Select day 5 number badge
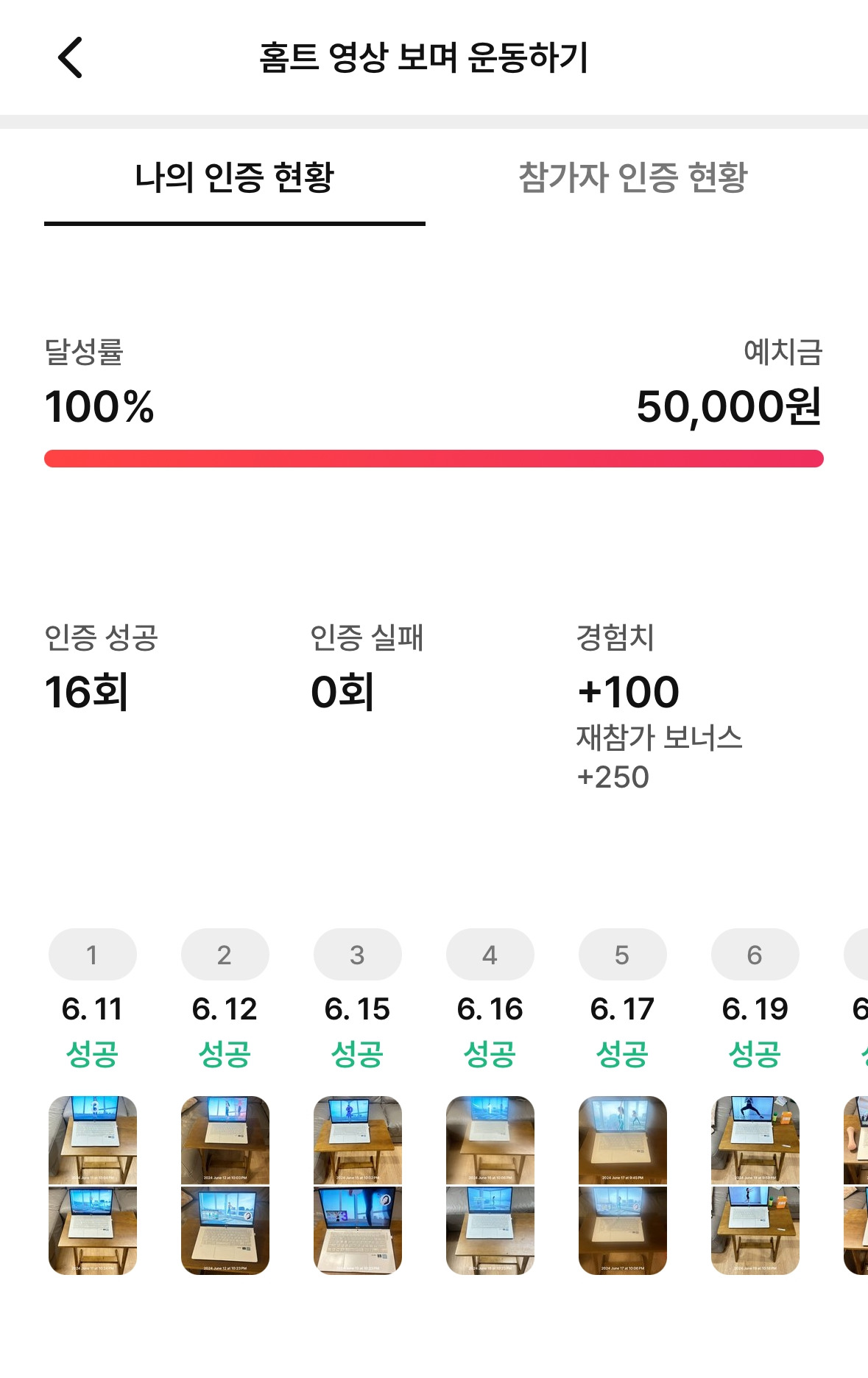 click(623, 955)
